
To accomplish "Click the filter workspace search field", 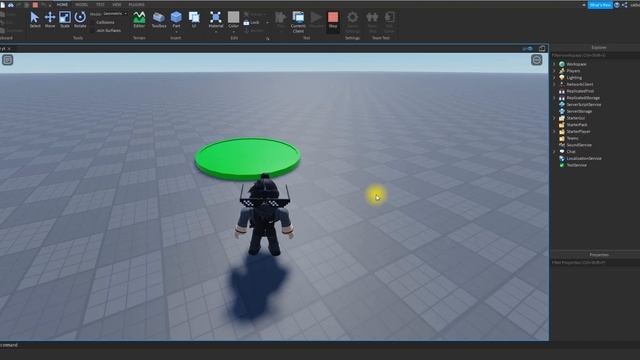I will tap(595, 55).
